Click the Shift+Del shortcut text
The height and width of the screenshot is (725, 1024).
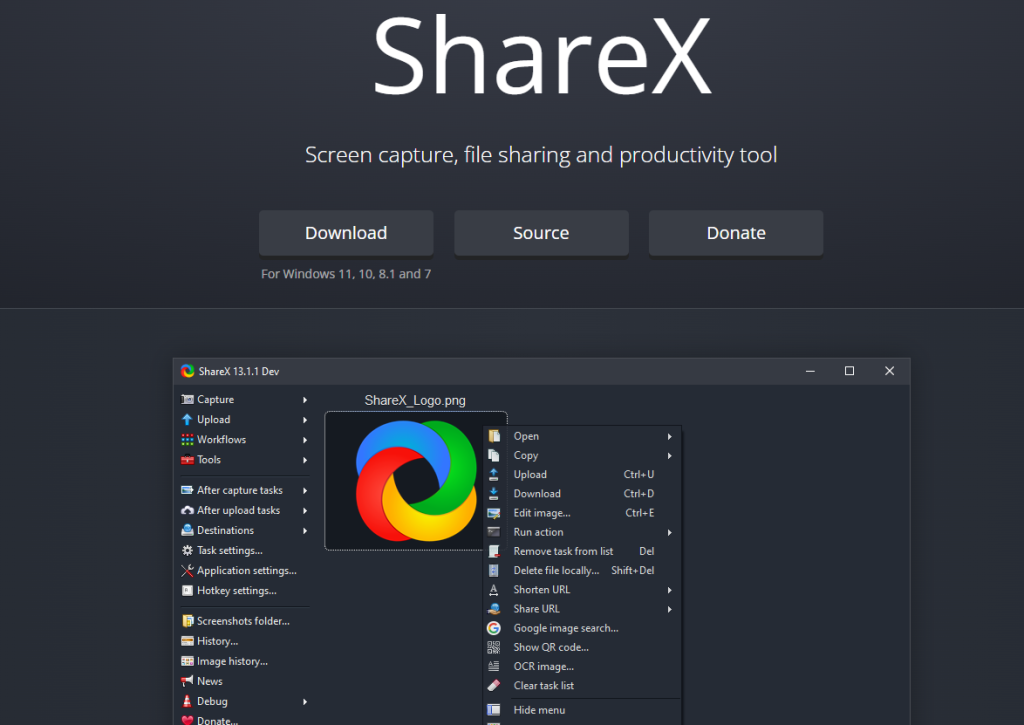pos(632,570)
